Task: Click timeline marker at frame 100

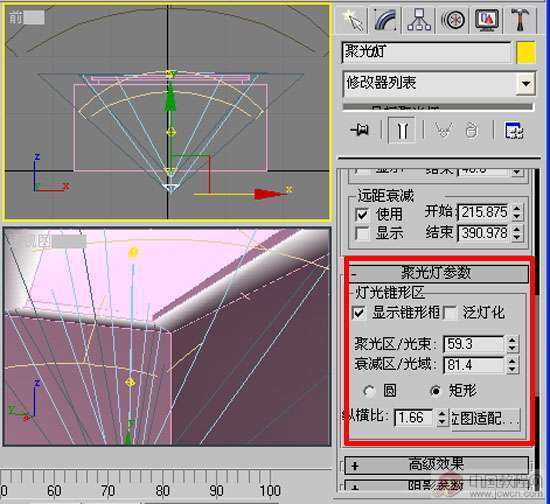Action: pyautogui.click(x=270, y=490)
